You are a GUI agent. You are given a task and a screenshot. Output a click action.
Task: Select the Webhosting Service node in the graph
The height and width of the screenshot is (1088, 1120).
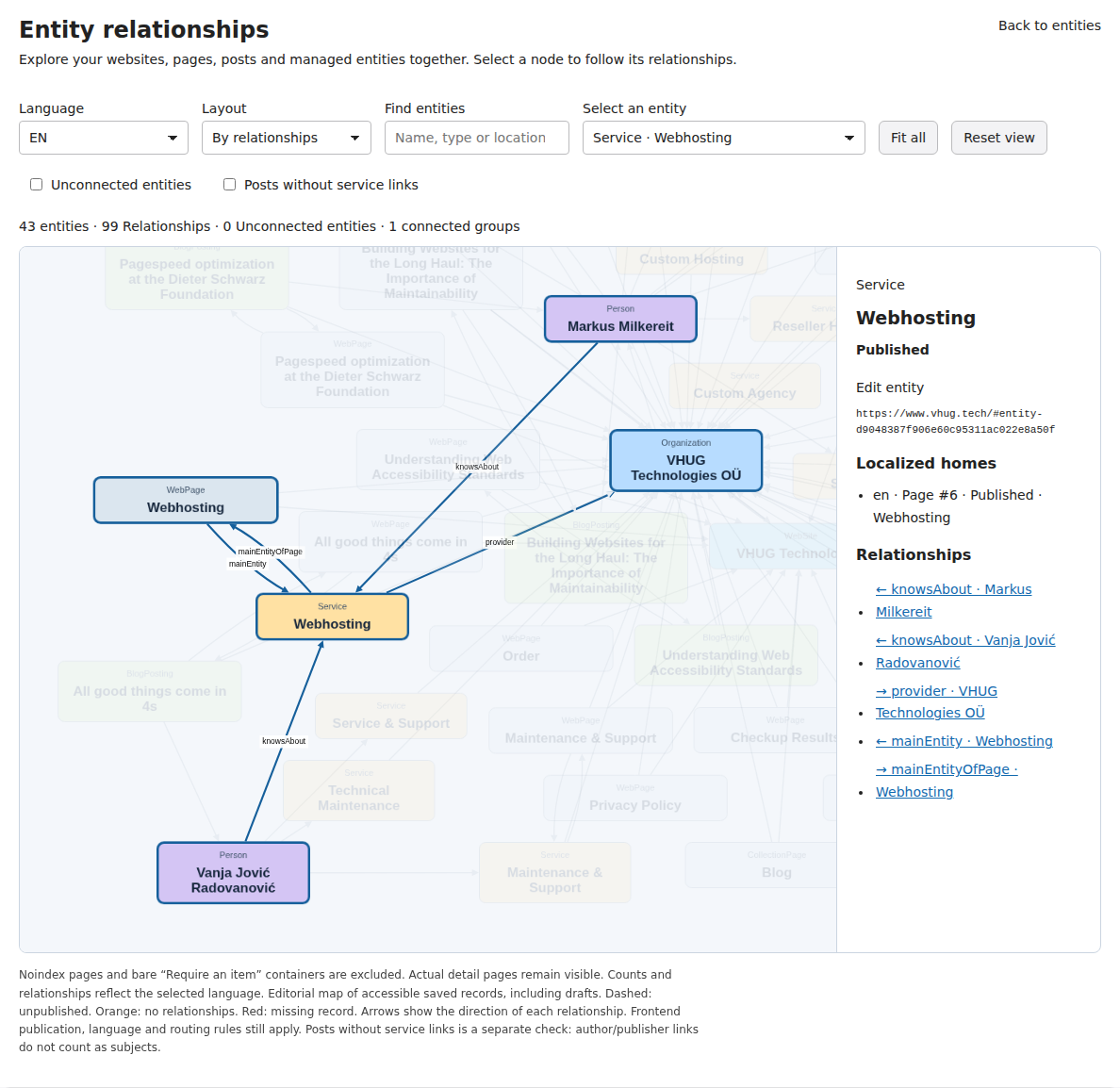(332, 617)
